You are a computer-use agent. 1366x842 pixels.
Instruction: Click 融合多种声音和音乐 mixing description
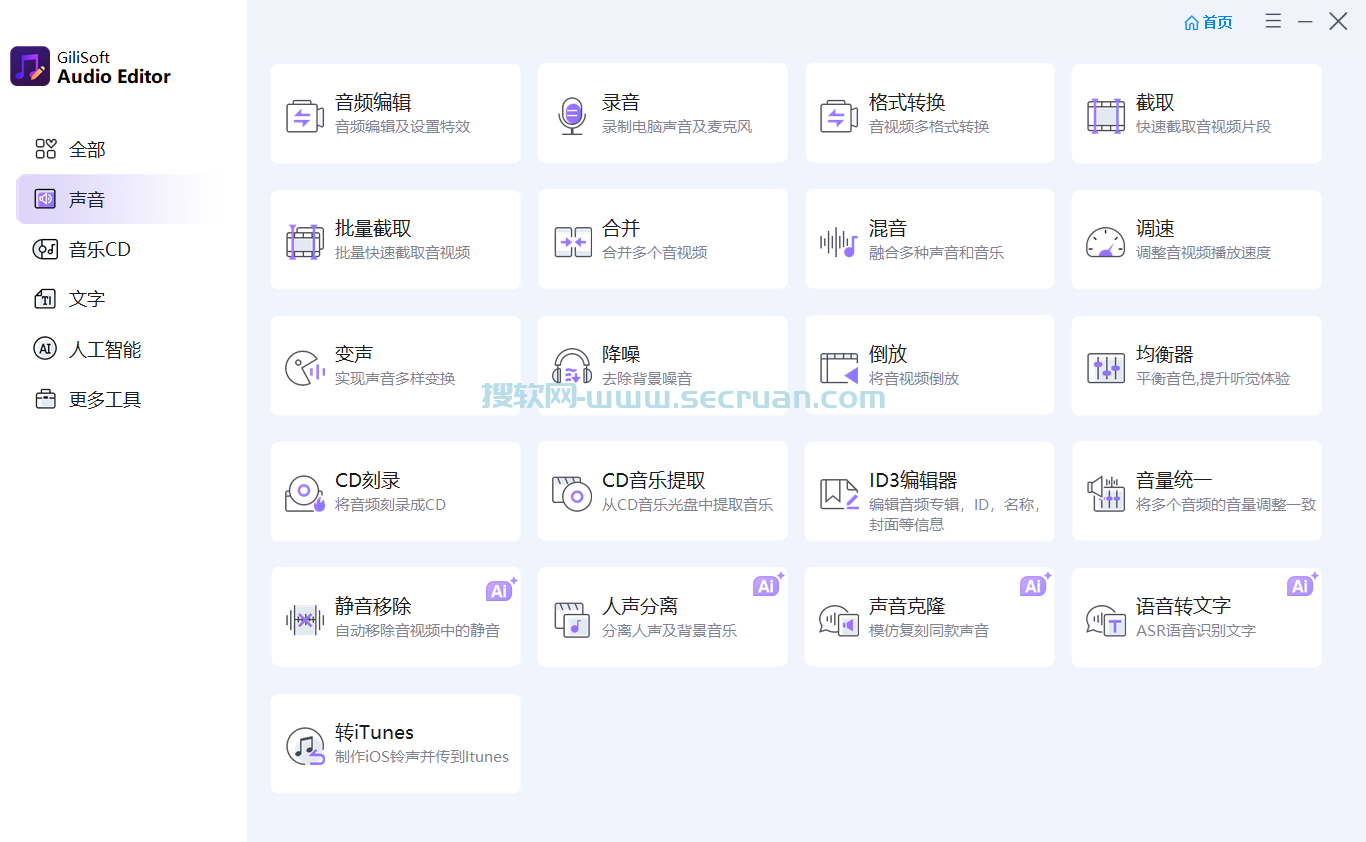point(936,253)
